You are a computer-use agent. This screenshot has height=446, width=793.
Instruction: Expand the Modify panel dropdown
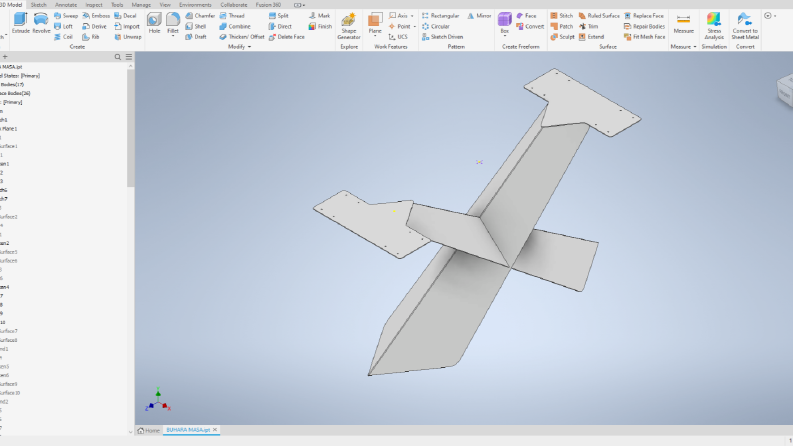[249, 47]
